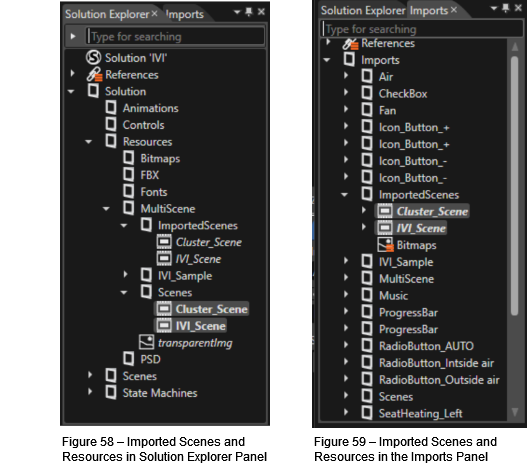Select the highlighted IVI_Scene icon in Imports panel
The height and width of the screenshot is (469, 527).
coord(385,228)
